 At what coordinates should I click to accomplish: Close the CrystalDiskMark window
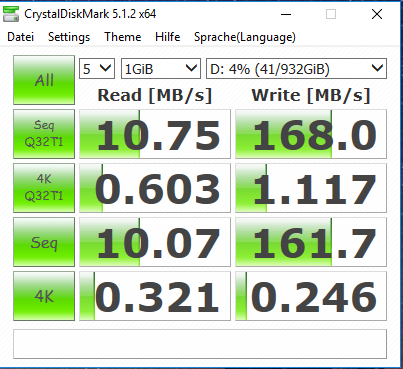tap(377, 14)
